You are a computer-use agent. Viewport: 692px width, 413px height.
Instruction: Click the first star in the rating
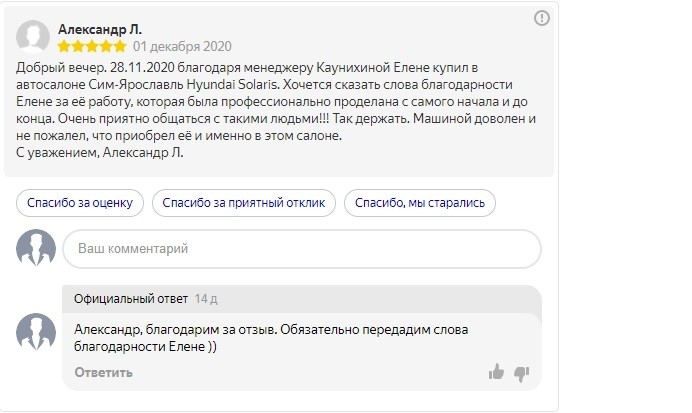(64, 46)
